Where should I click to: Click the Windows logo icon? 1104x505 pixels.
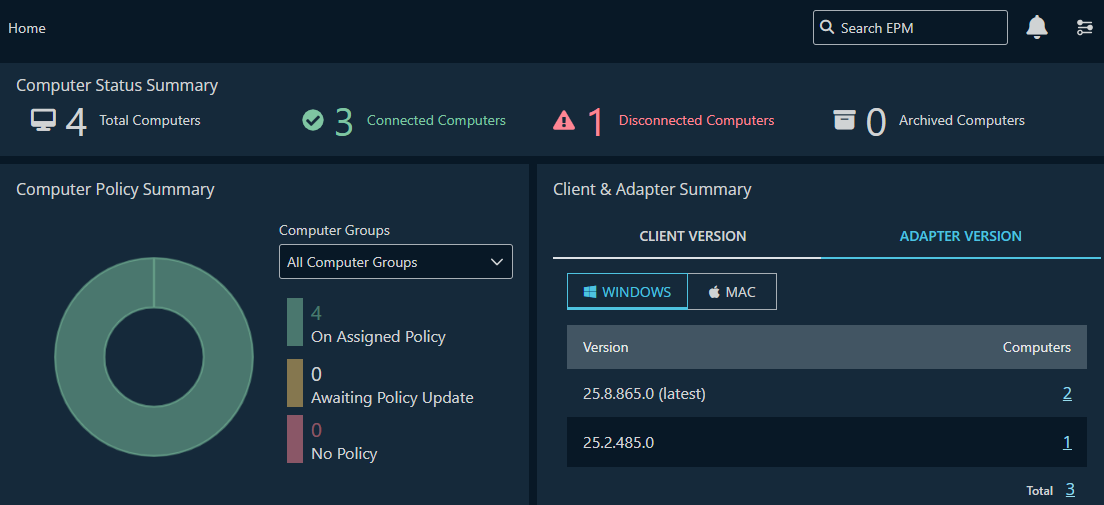pyautogui.click(x=590, y=292)
